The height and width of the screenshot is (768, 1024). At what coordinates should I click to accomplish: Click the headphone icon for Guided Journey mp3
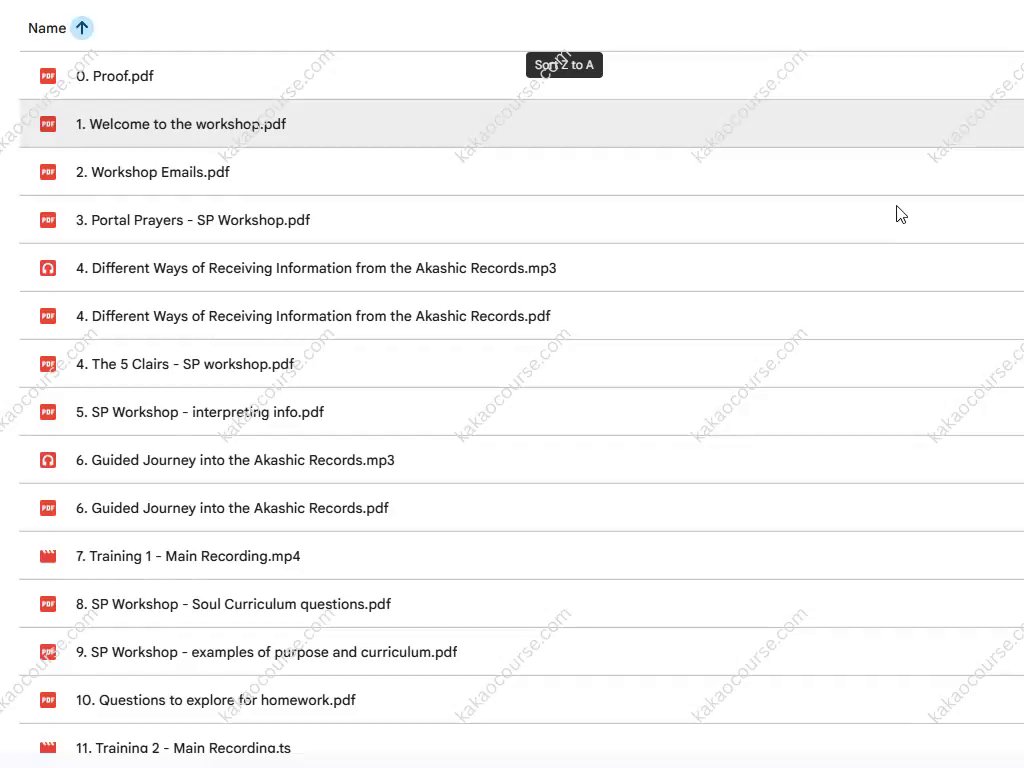coord(48,460)
